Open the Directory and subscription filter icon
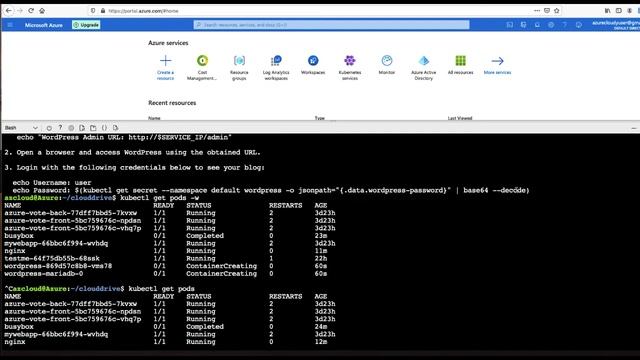The width and height of the screenshot is (640, 360). point(524,25)
